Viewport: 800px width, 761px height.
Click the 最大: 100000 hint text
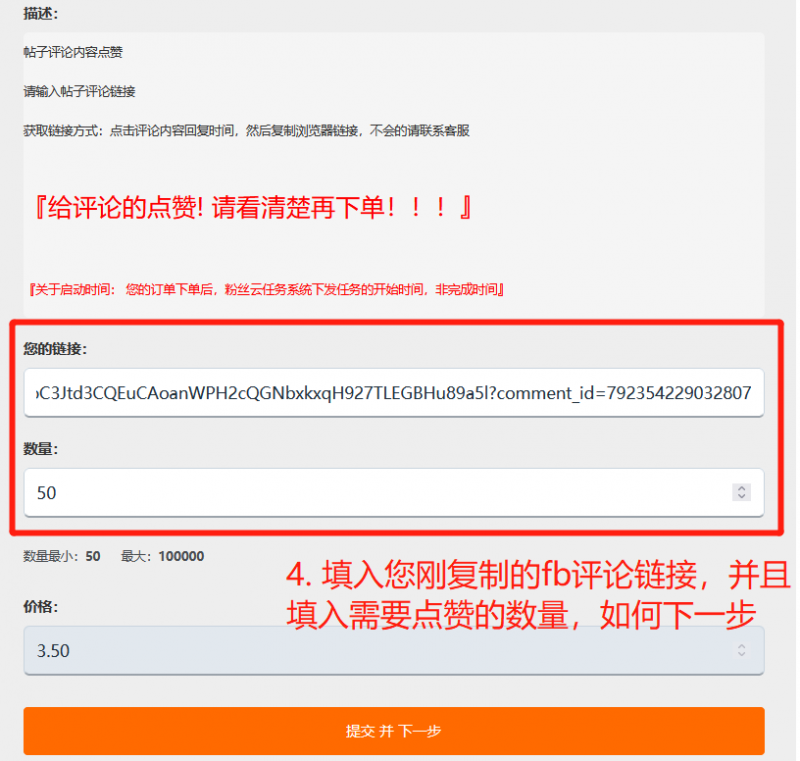pos(162,556)
